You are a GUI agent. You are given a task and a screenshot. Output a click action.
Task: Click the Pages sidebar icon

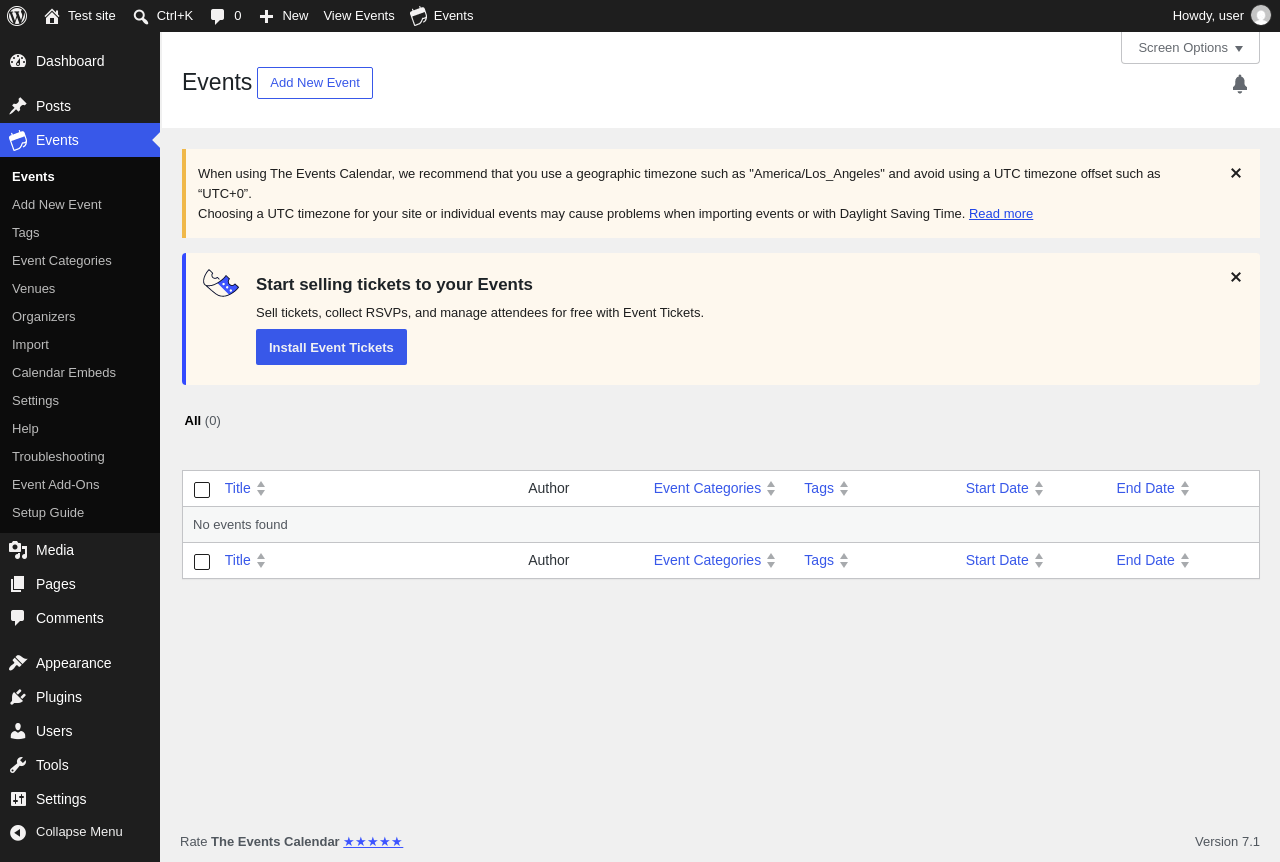[18, 584]
